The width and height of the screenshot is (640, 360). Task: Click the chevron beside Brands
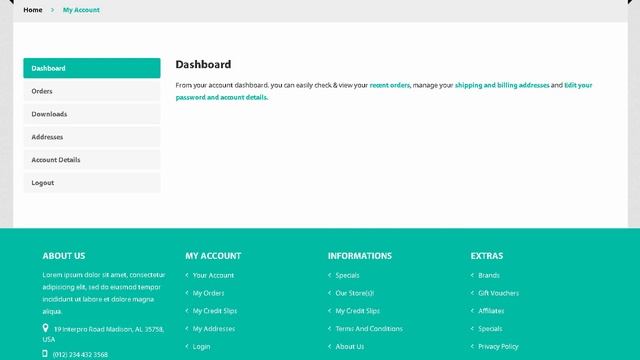pyautogui.click(x=472, y=275)
